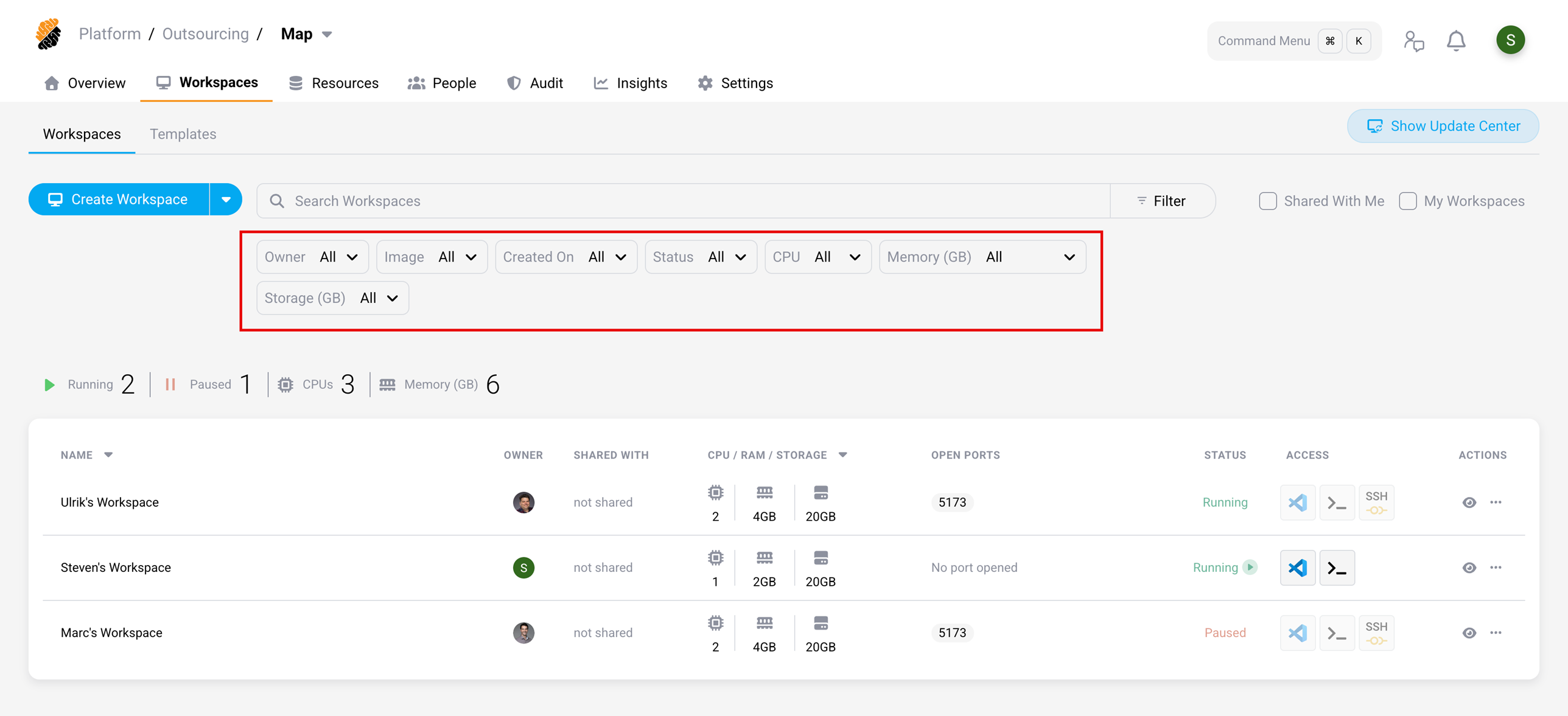Open VS Code for Steven's Workspace
Image resolution: width=1568 pixels, height=716 pixels.
coord(1297,568)
